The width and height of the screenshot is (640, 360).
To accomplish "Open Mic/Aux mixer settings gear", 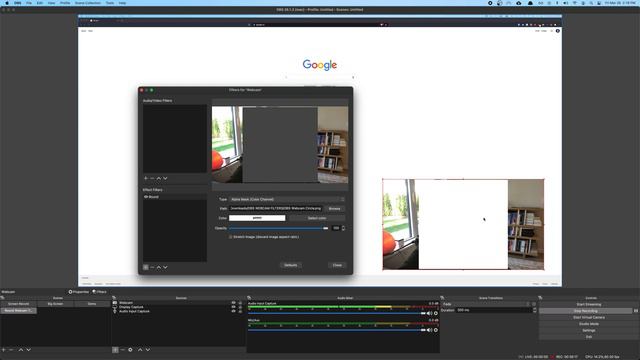I will [x=436, y=330].
